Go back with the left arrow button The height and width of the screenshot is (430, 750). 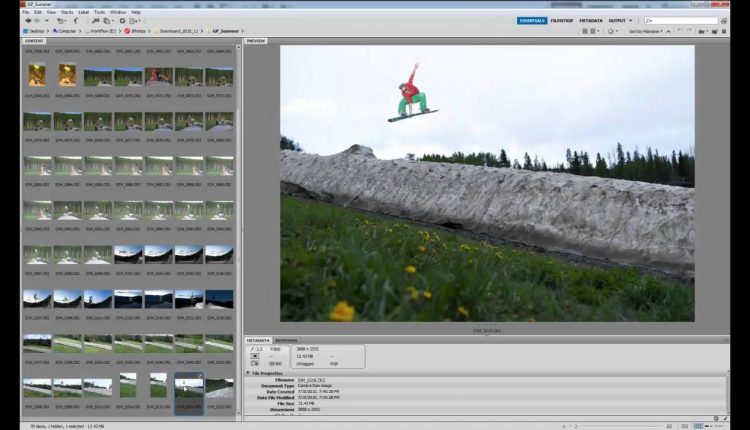(x=28, y=21)
